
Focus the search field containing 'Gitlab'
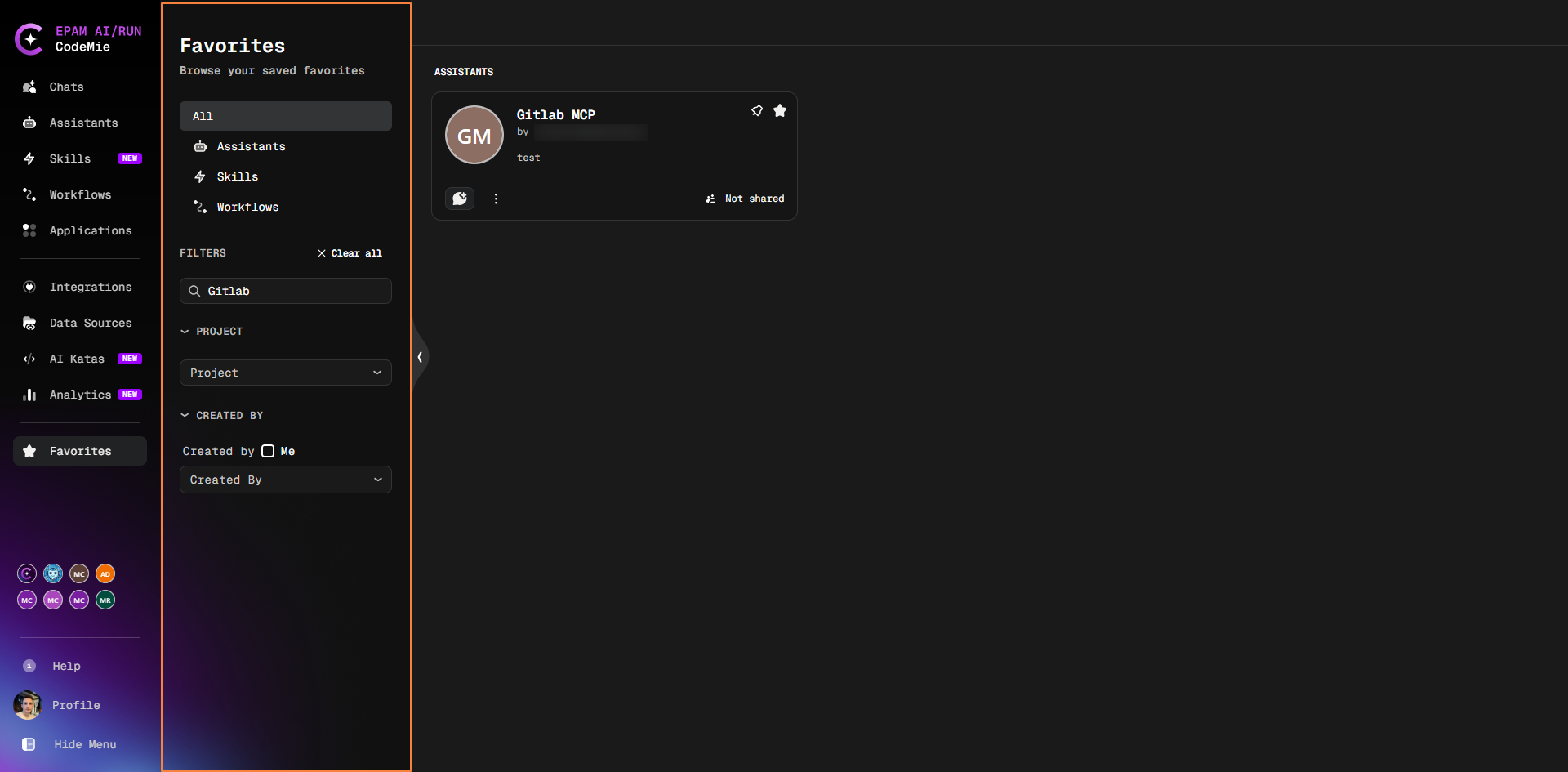(x=286, y=291)
